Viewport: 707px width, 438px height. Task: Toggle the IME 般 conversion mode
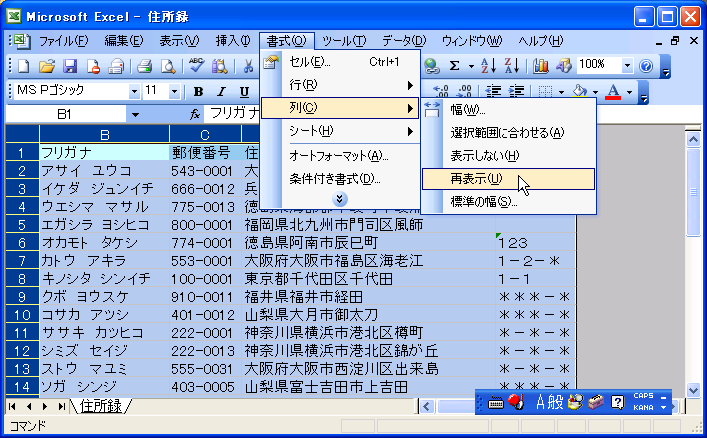coord(556,401)
